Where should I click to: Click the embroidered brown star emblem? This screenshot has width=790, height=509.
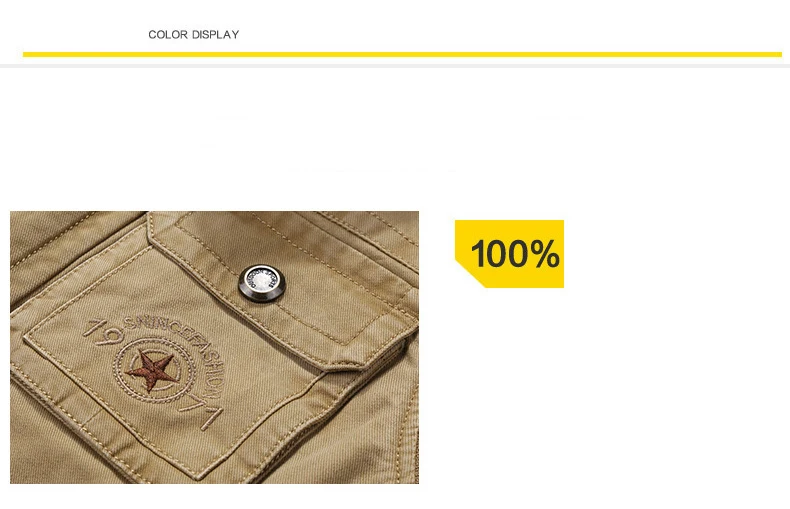(x=150, y=371)
